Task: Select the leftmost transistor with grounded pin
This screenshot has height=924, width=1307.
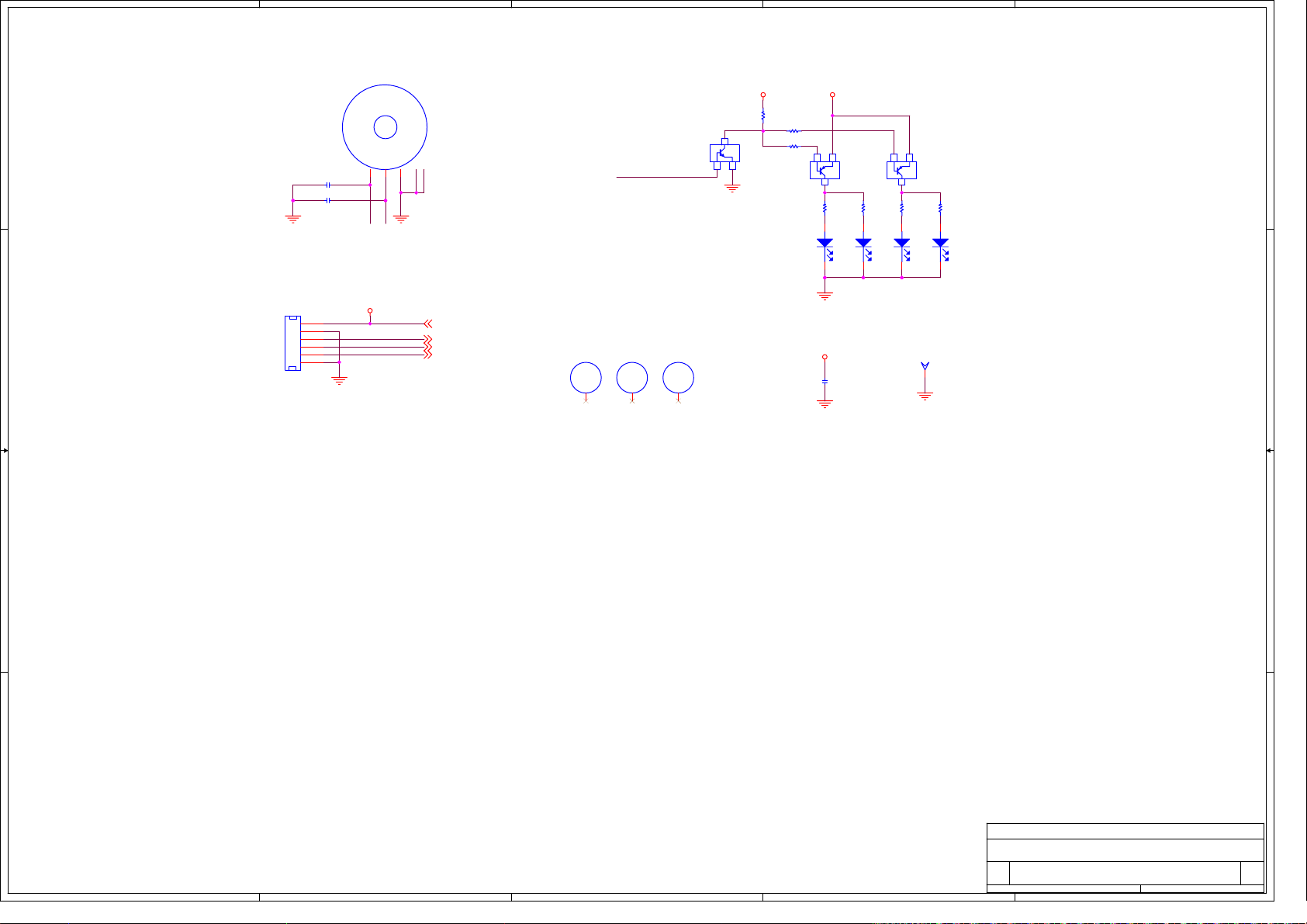Action: 724,153
